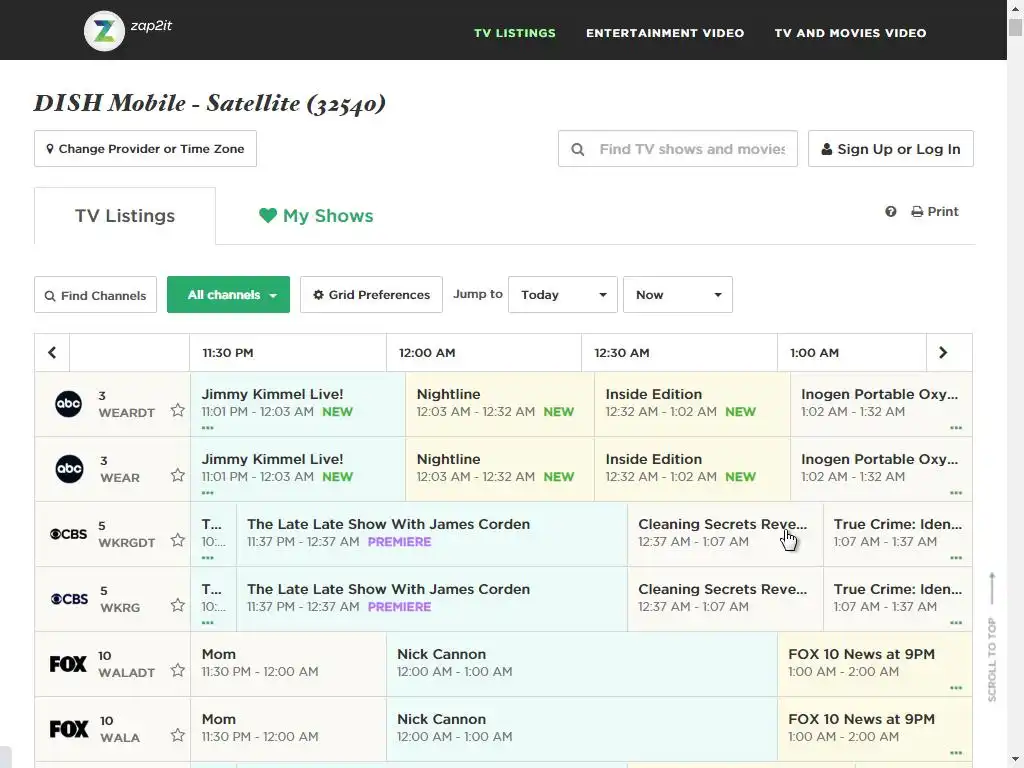Expand more dots under WEAR Inogen

(956, 493)
